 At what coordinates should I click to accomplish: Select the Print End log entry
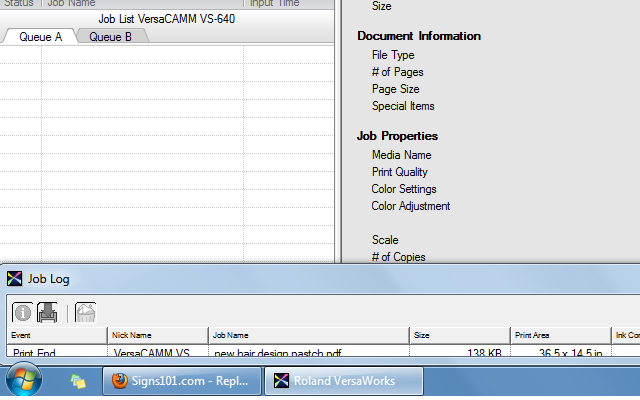[x=34, y=353]
